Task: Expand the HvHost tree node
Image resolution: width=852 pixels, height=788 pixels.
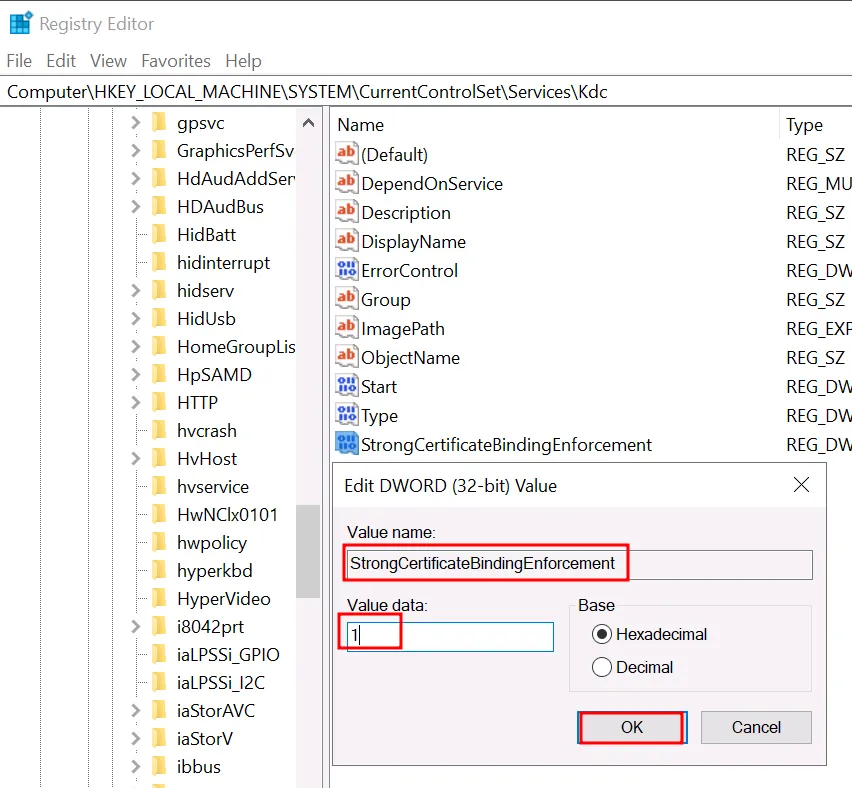Action: click(136, 459)
